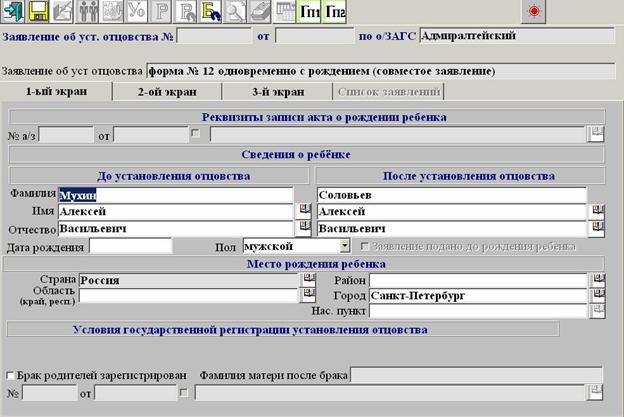624x417 pixels.
Task: Click the Дата рождения input field
Action: (131, 246)
